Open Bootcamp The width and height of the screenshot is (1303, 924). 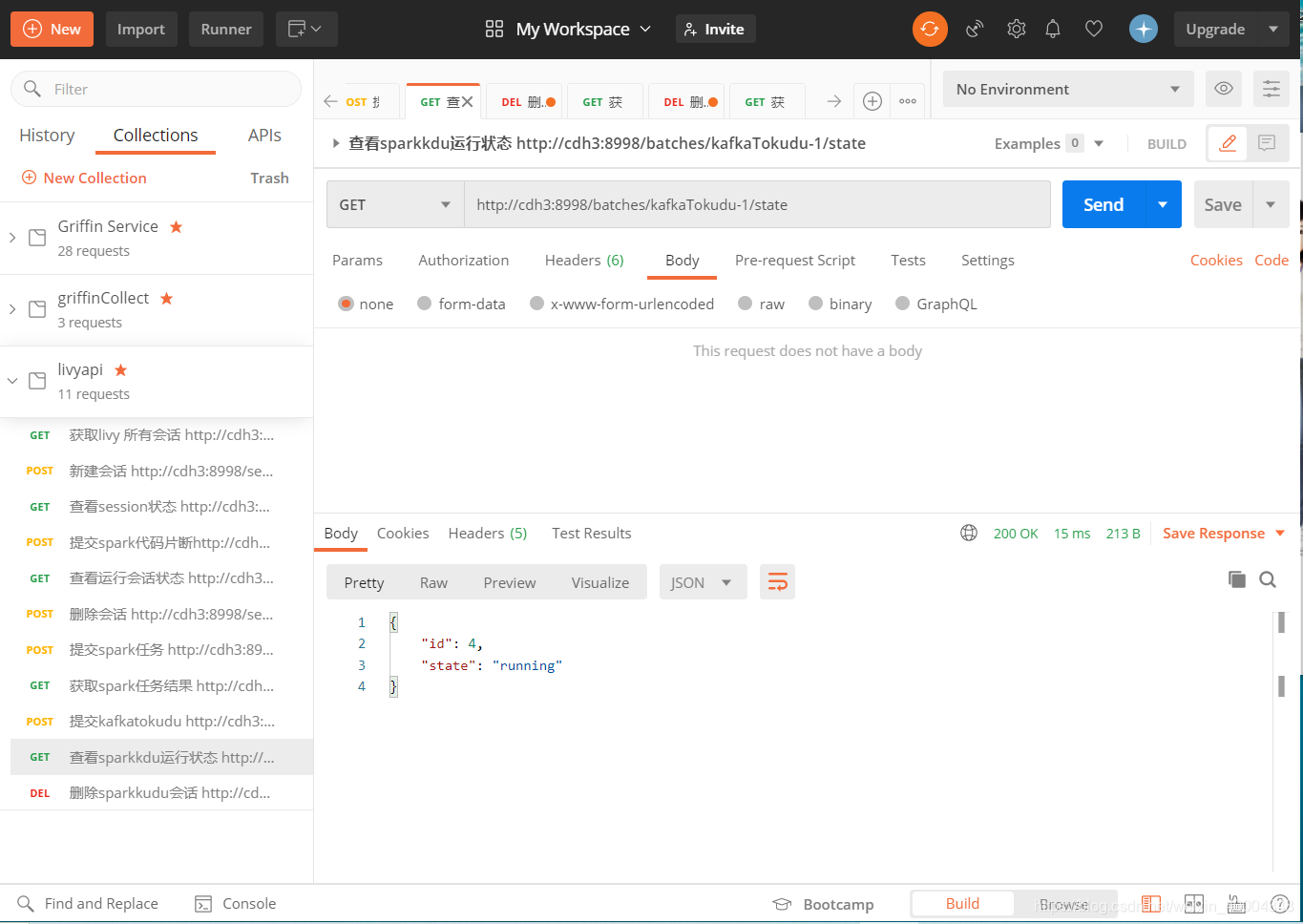824,905
